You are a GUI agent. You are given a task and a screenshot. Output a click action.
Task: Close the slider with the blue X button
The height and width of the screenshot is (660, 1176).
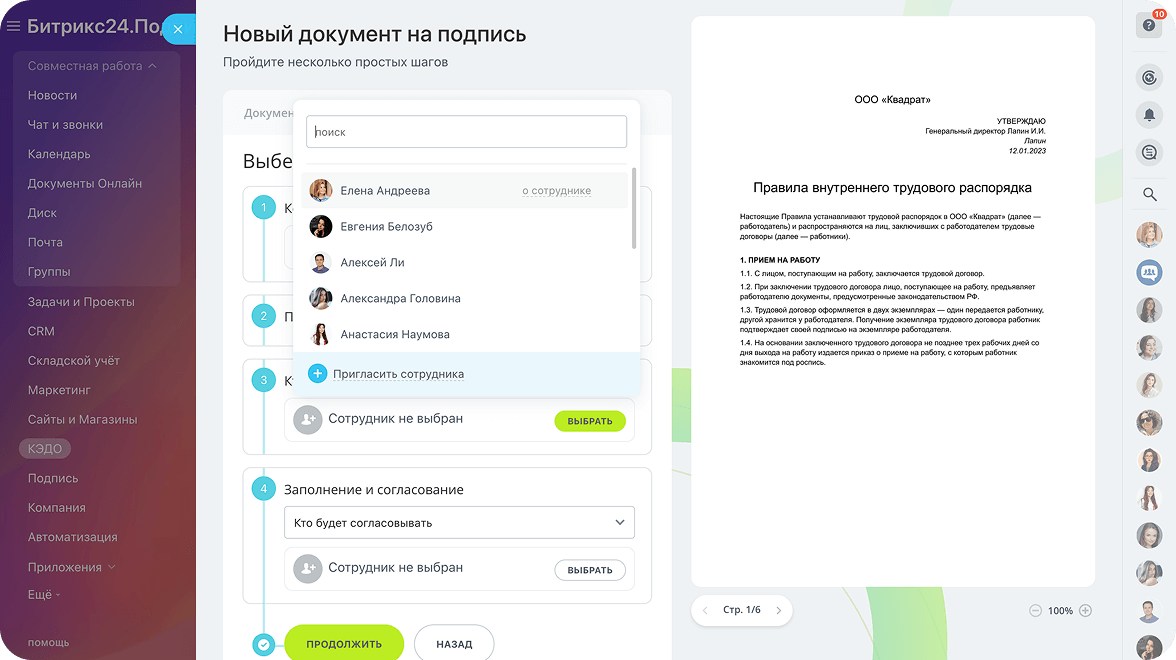click(x=178, y=30)
